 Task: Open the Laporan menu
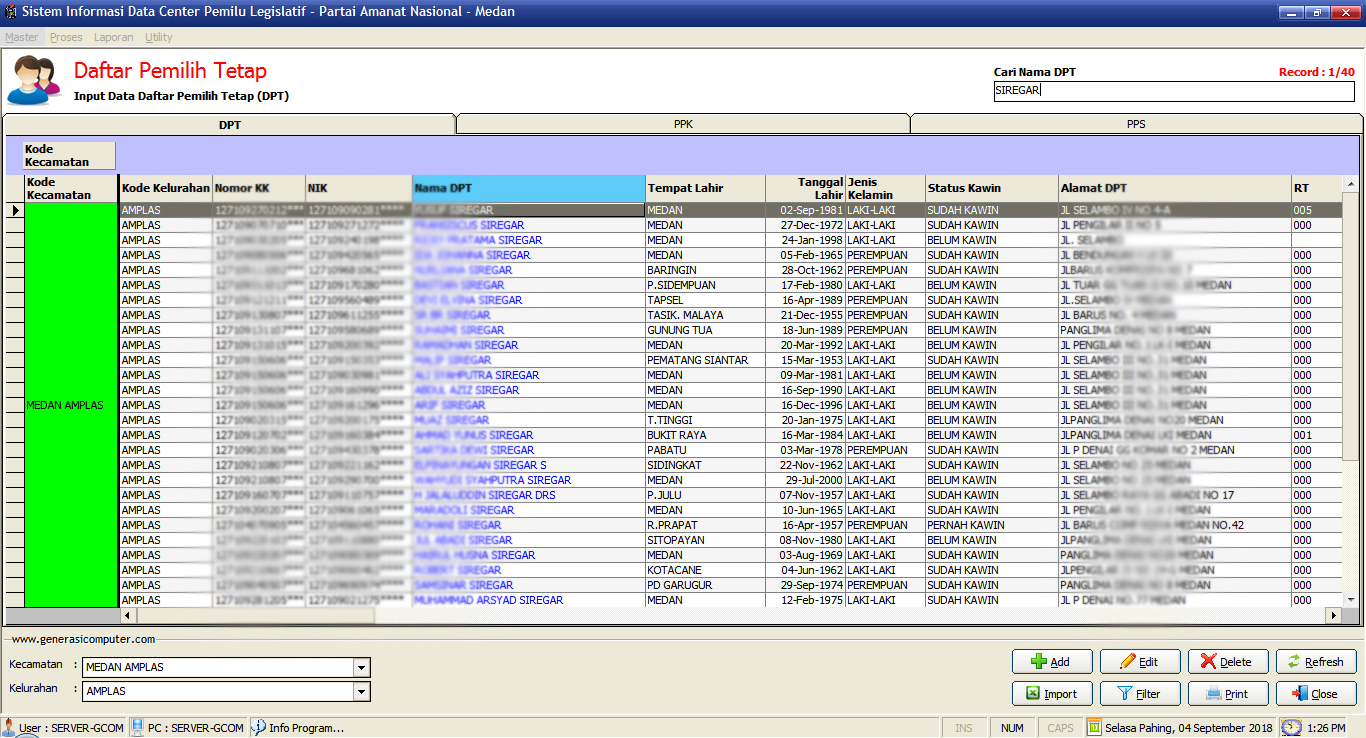point(113,37)
